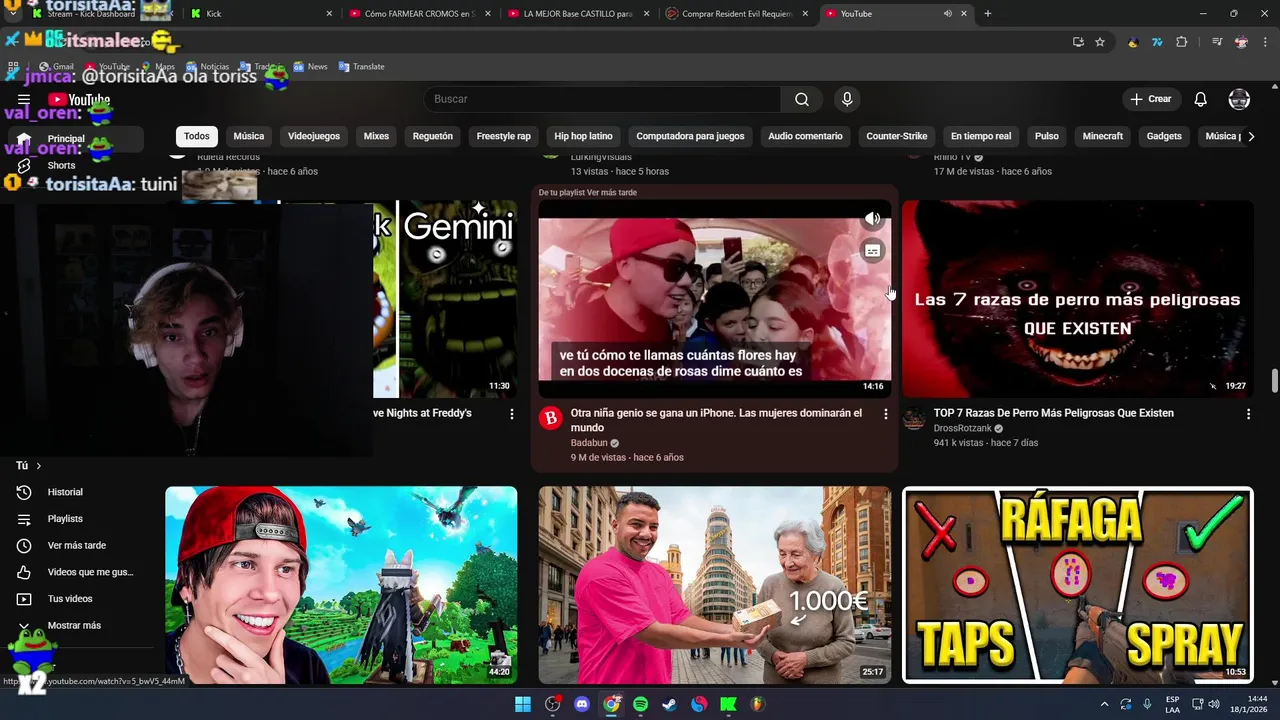The height and width of the screenshot is (720, 1280).
Task: Click the search magnifier button
Action: coord(802,99)
